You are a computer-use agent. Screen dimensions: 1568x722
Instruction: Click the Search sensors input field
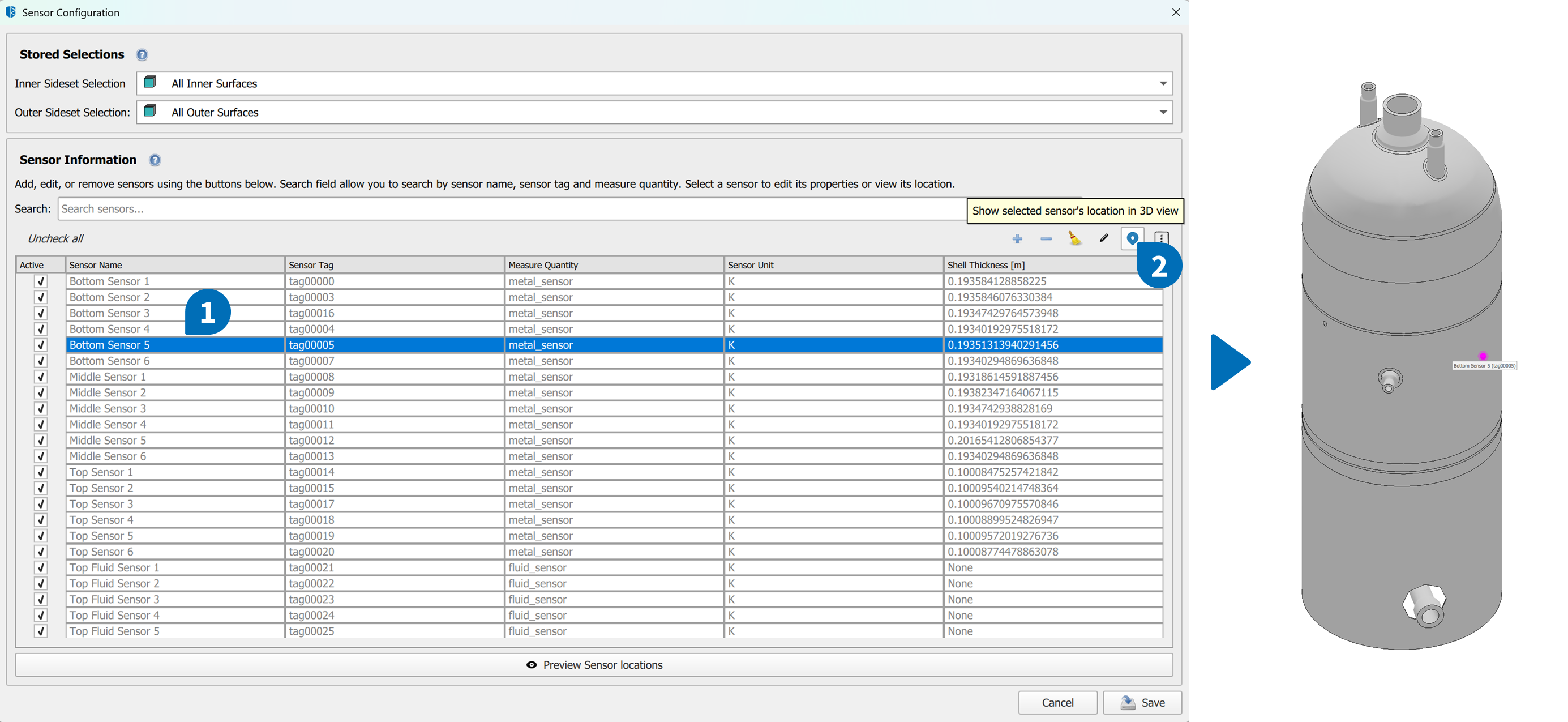511,209
